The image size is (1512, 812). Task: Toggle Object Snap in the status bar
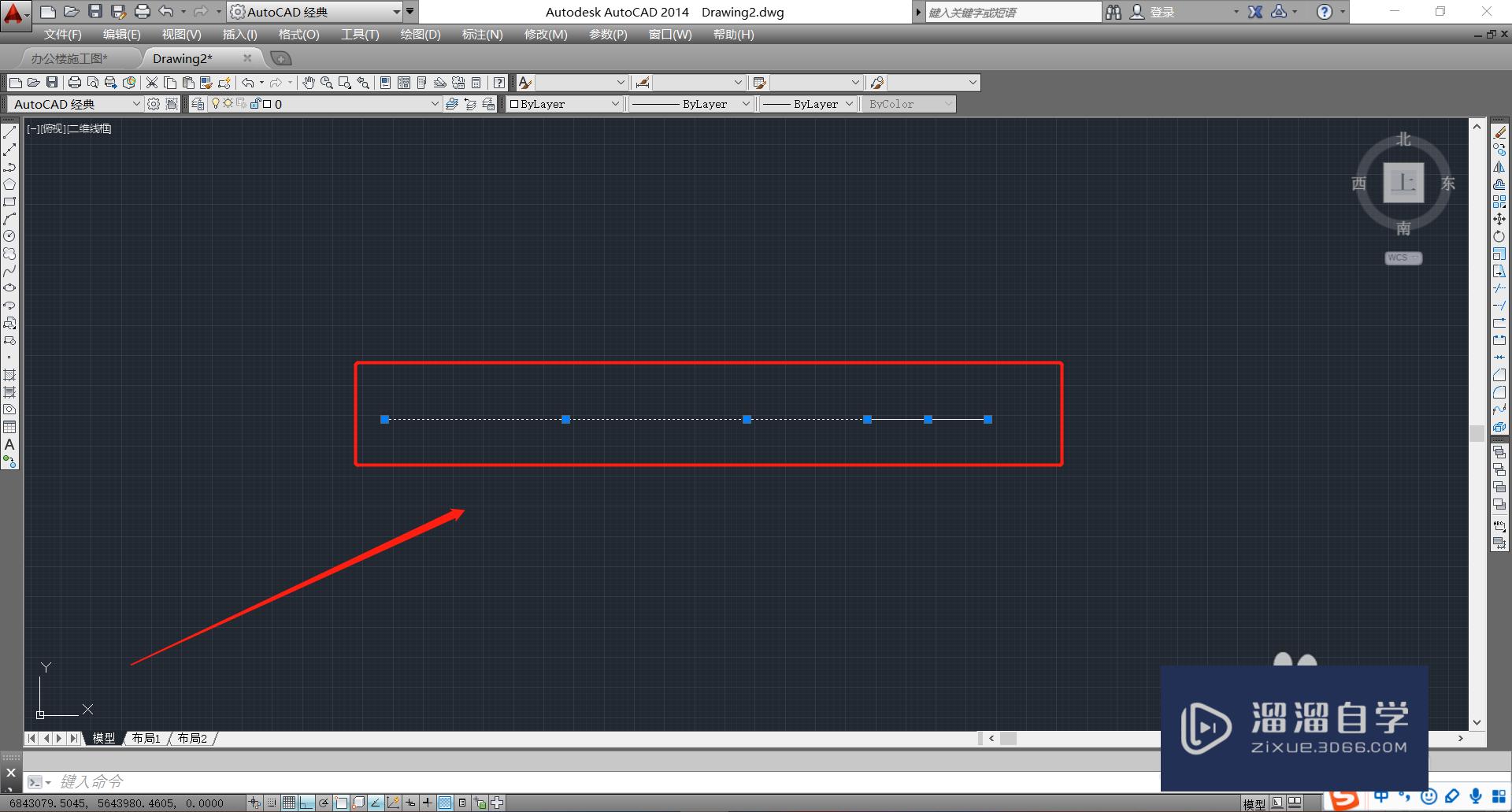pyautogui.click(x=341, y=803)
